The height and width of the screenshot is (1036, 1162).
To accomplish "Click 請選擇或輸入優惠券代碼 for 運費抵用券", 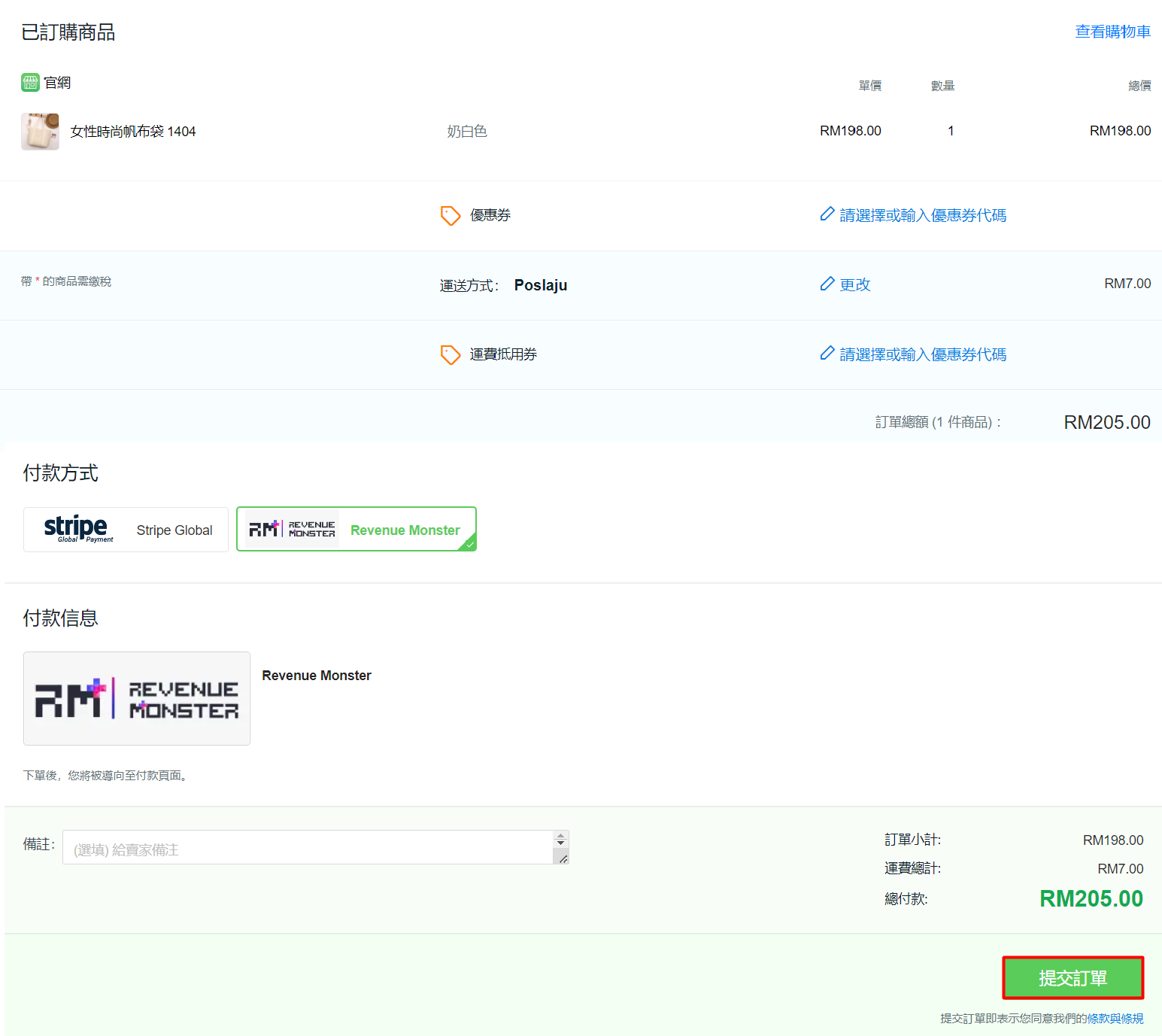I will pos(923,354).
